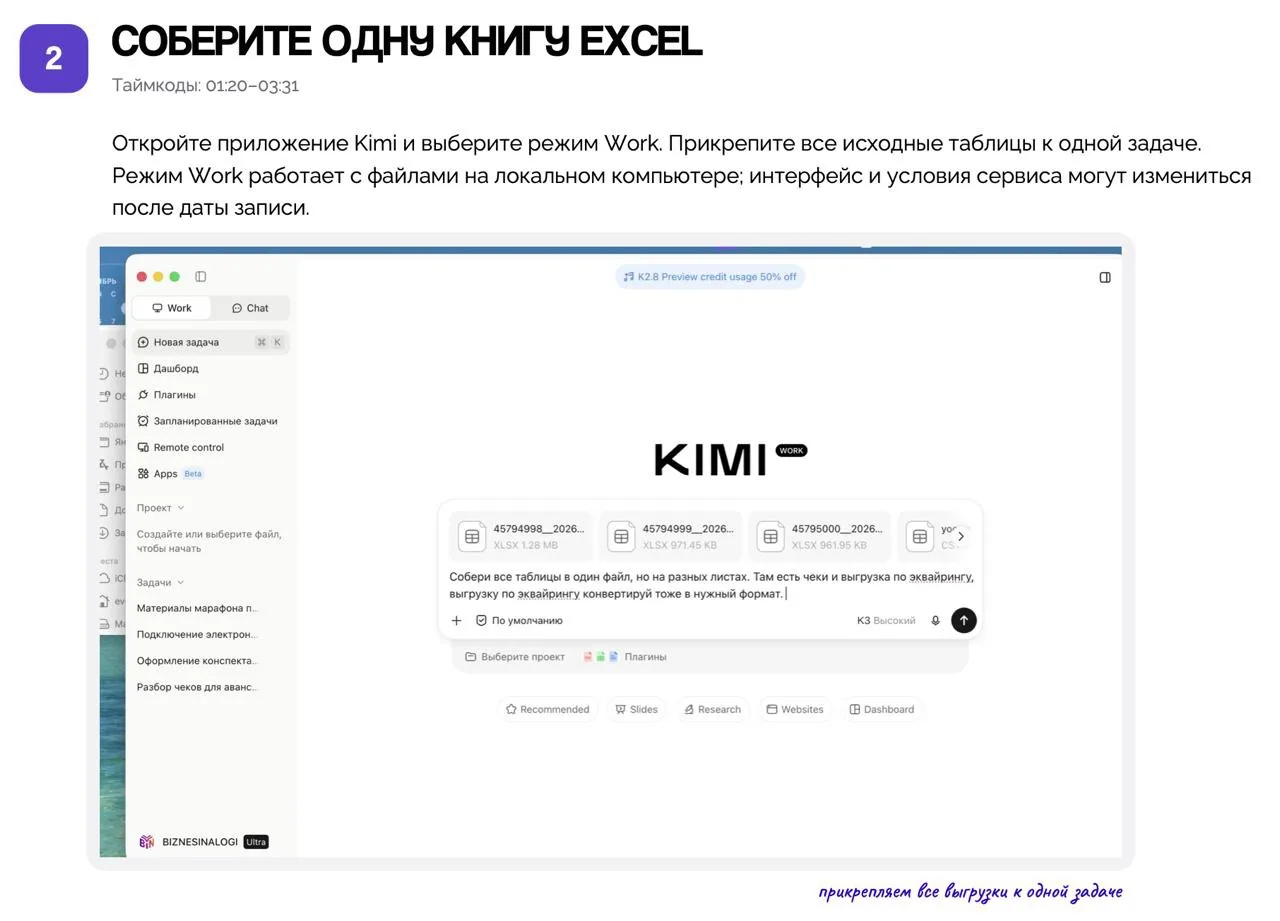Screen dimensions: 1280x921
Task: Switch to the Chat mode tab
Action: tap(250, 308)
